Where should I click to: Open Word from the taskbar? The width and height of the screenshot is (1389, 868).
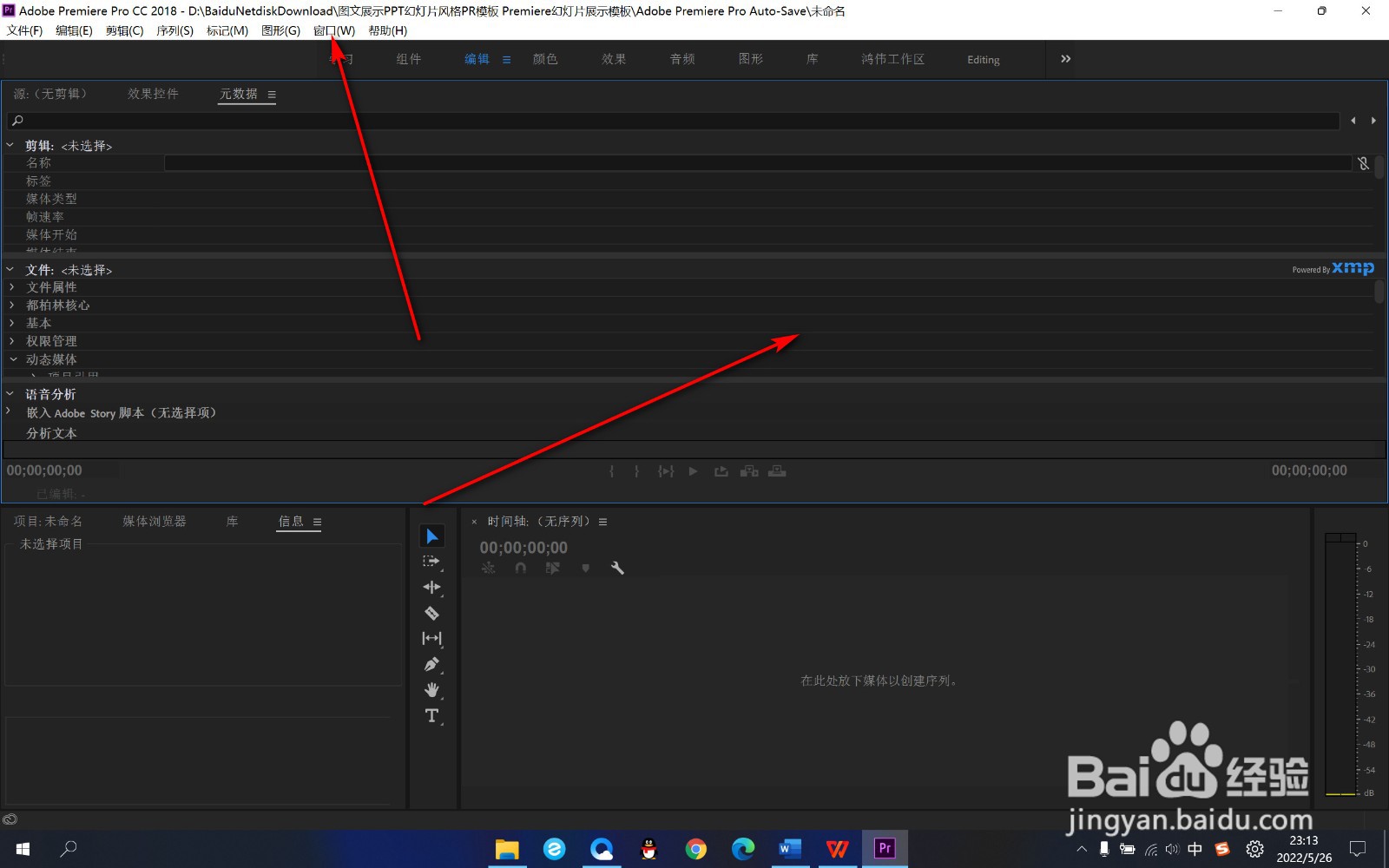pos(789,849)
